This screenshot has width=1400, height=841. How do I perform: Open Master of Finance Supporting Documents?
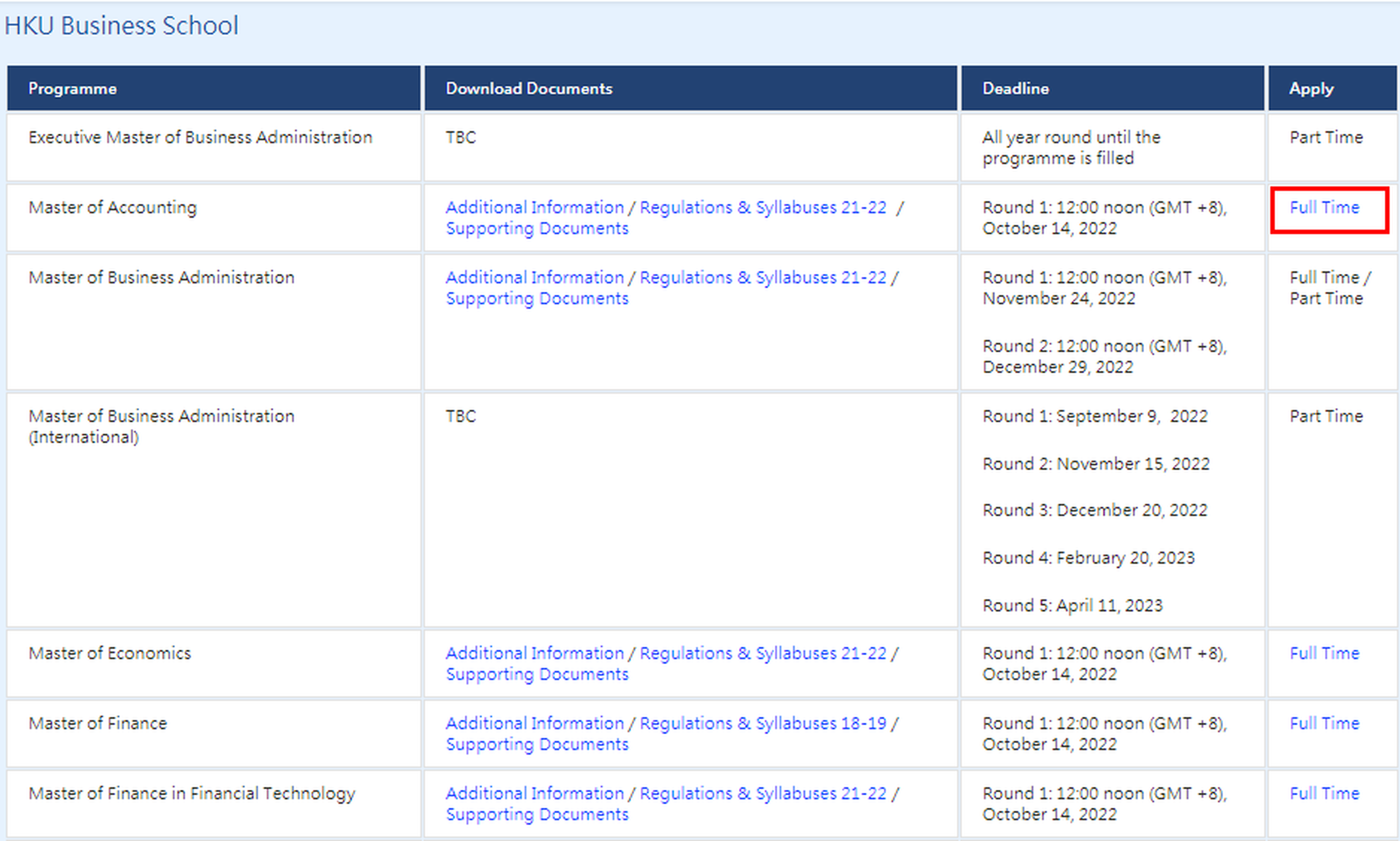537,745
